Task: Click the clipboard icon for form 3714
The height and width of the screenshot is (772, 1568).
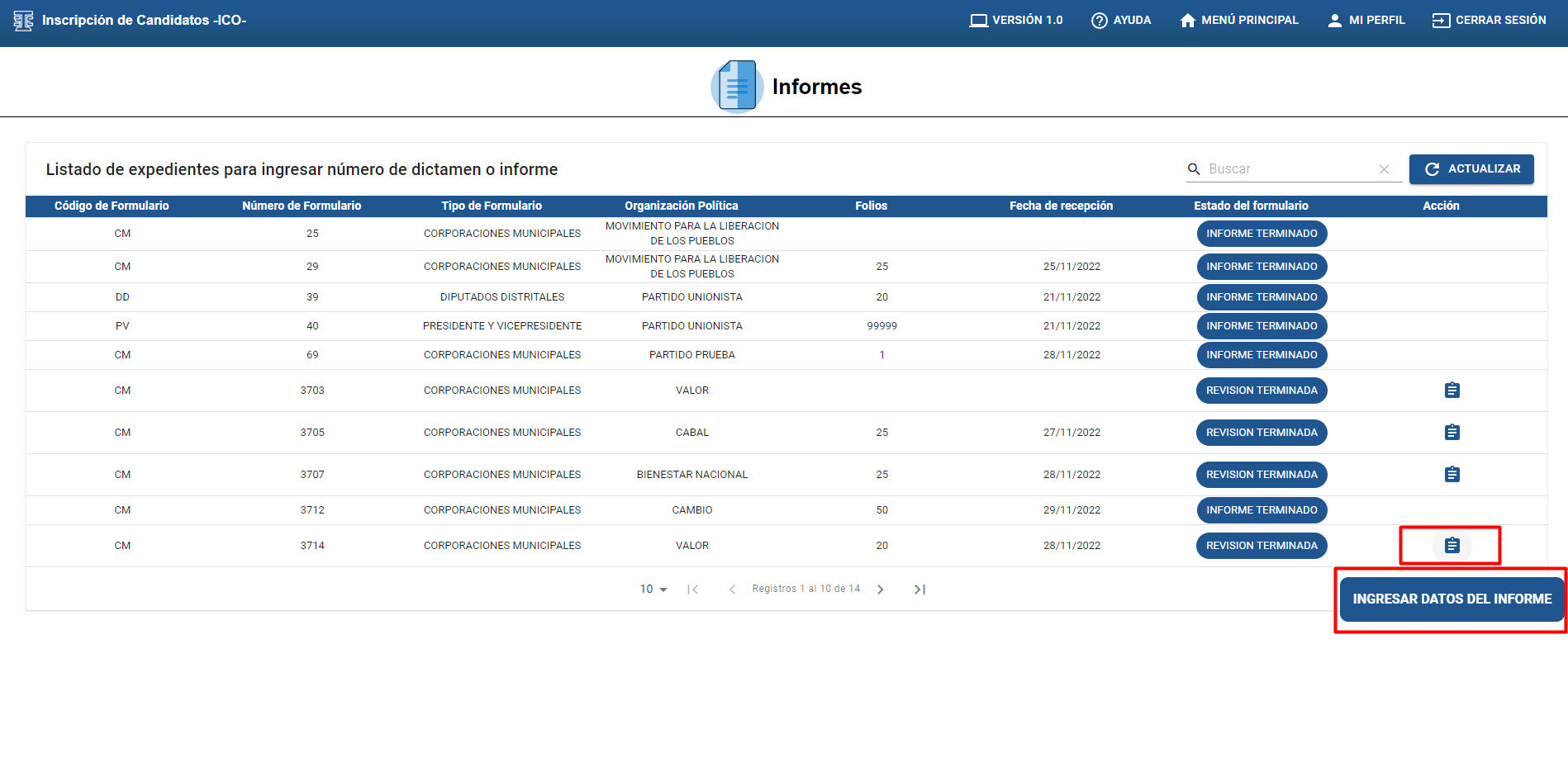Action: (1452, 545)
